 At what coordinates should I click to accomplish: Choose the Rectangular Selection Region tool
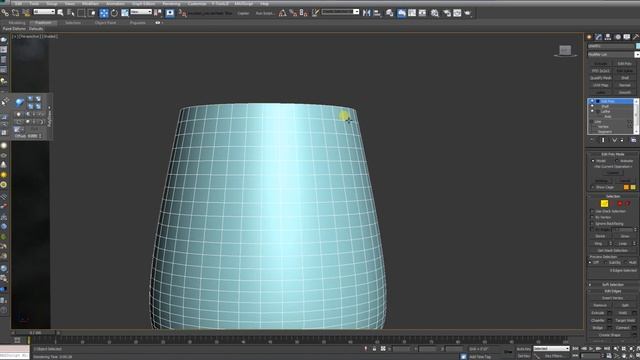pyautogui.click(x=81, y=13)
